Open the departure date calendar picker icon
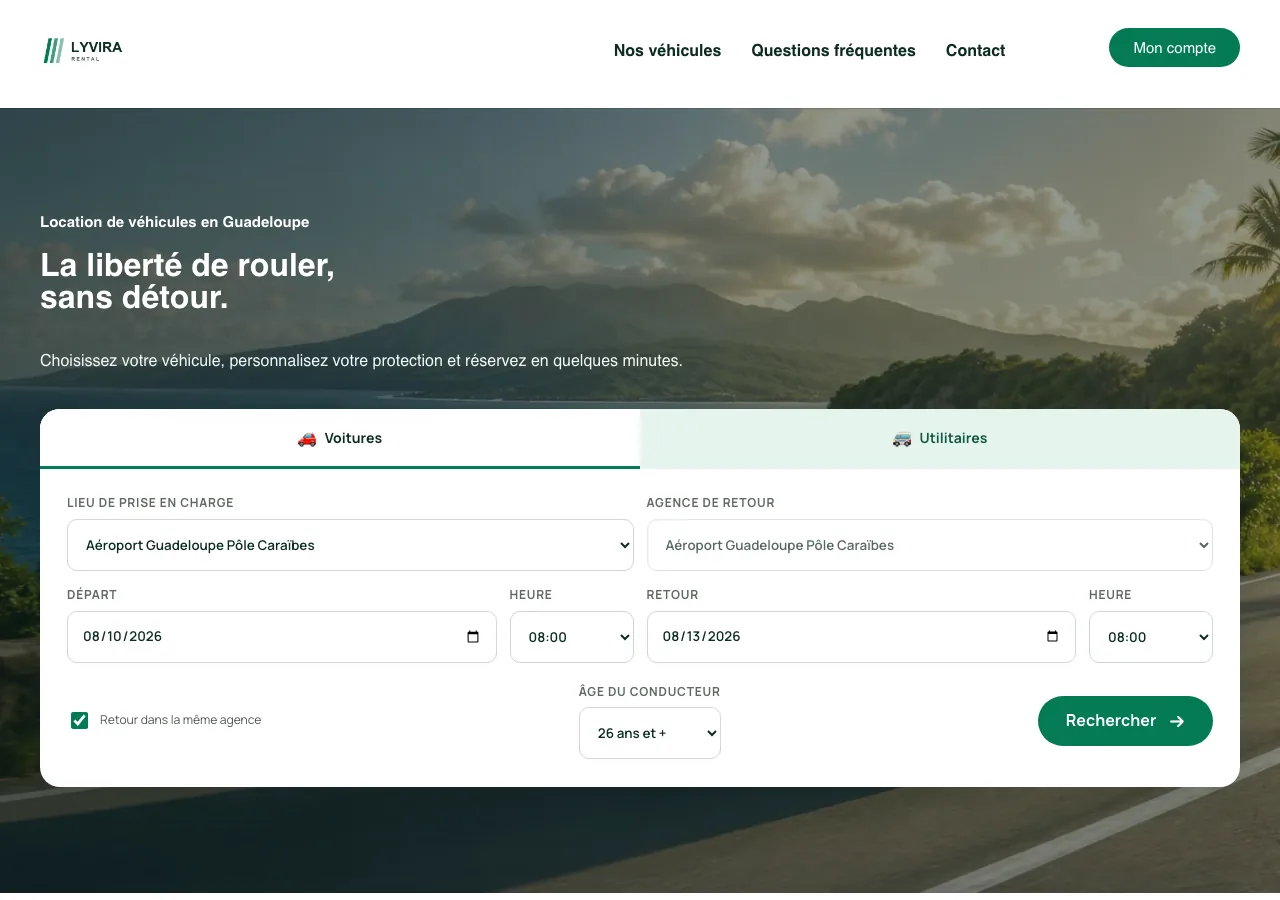Viewport: 1280px width, 900px height. [473, 637]
